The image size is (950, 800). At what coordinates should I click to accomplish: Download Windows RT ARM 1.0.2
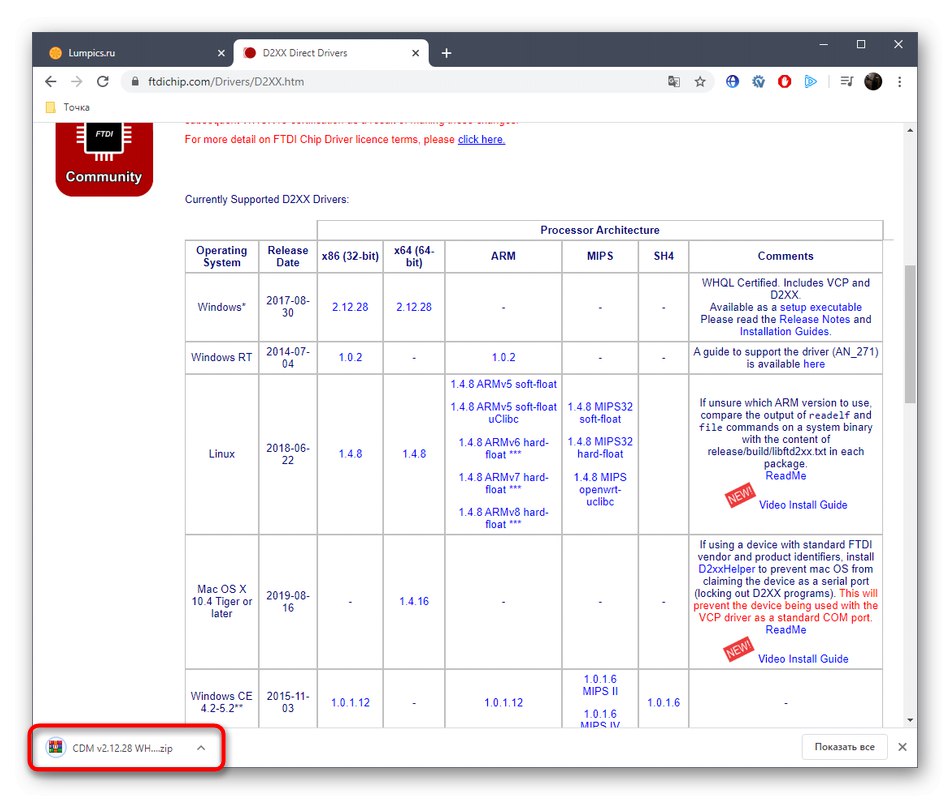click(503, 358)
